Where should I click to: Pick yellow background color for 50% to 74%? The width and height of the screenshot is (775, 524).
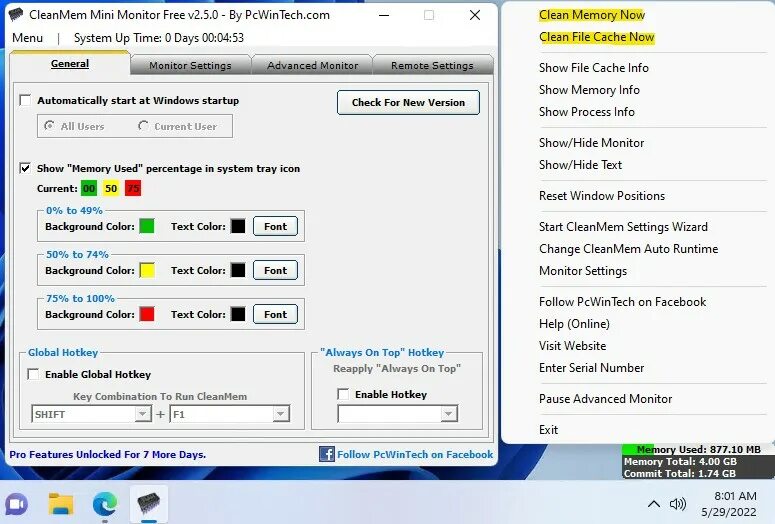click(x=147, y=270)
